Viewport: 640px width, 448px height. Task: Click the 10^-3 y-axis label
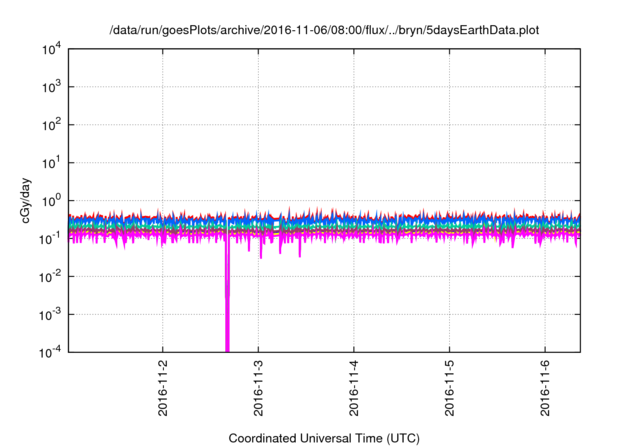(x=50, y=315)
